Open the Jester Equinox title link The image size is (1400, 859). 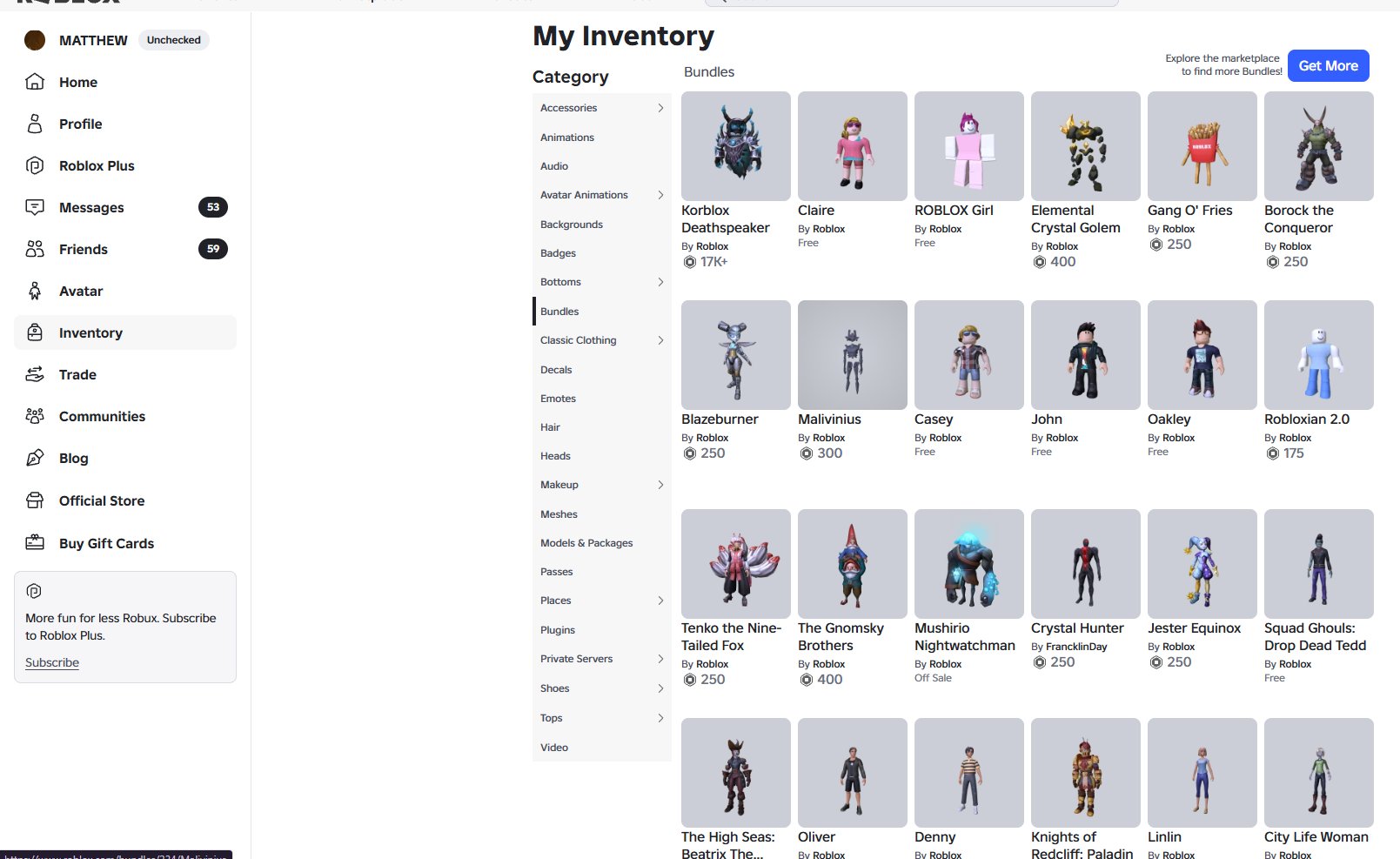pyautogui.click(x=1194, y=628)
